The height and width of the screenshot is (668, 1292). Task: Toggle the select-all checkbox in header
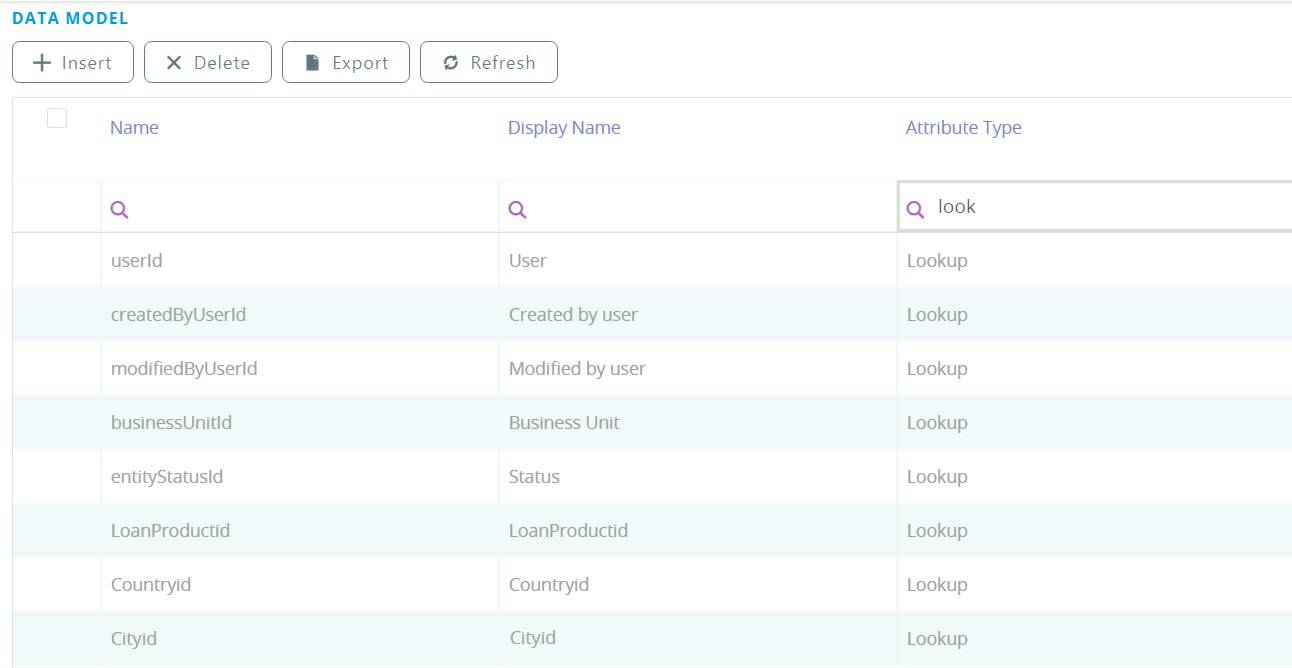pyautogui.click(x=57, y=118)
